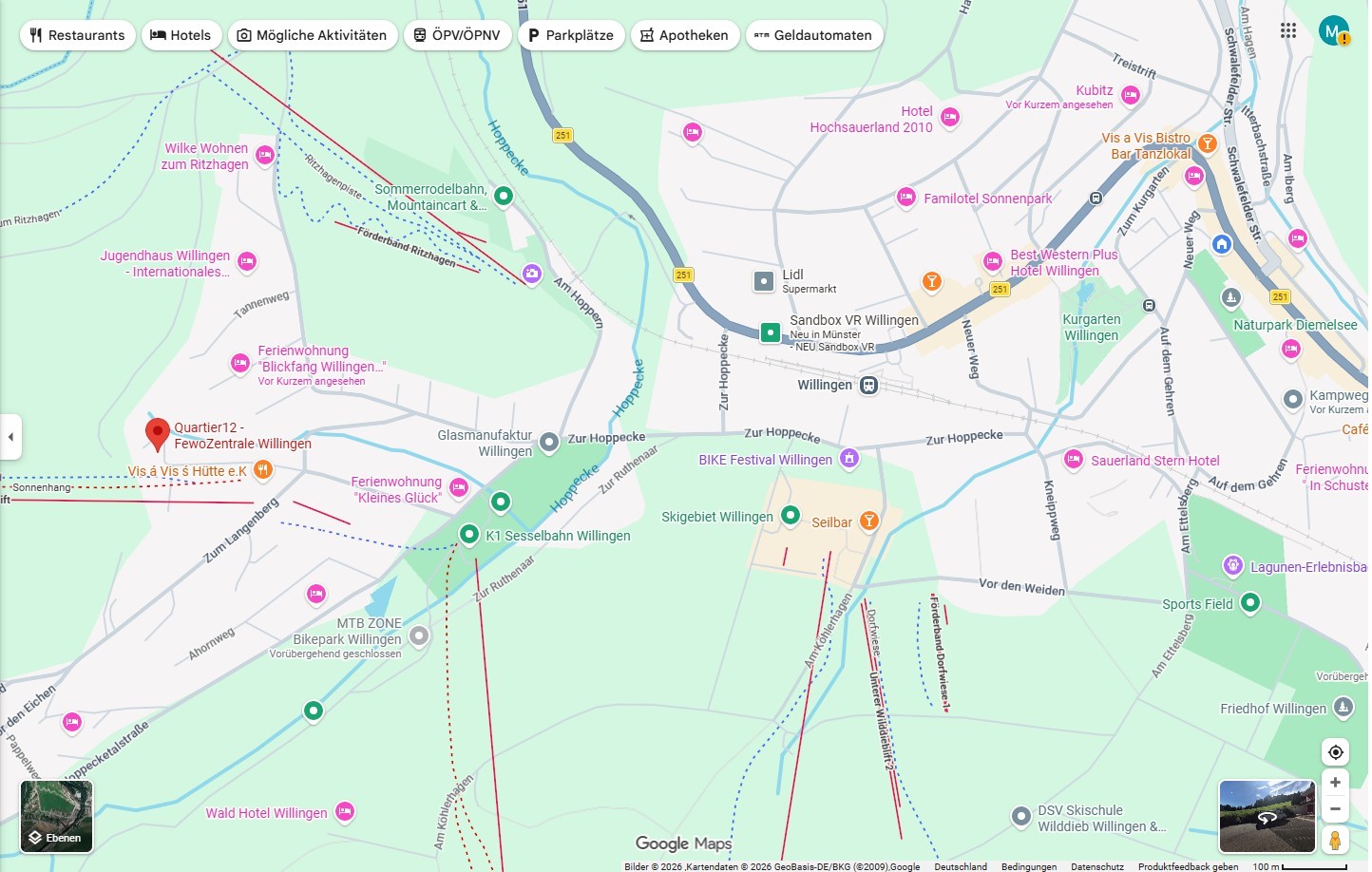Click the Lidl supermarket marker
The image size is (1372, 872).
pyautogui.click(x=764, y=281)
